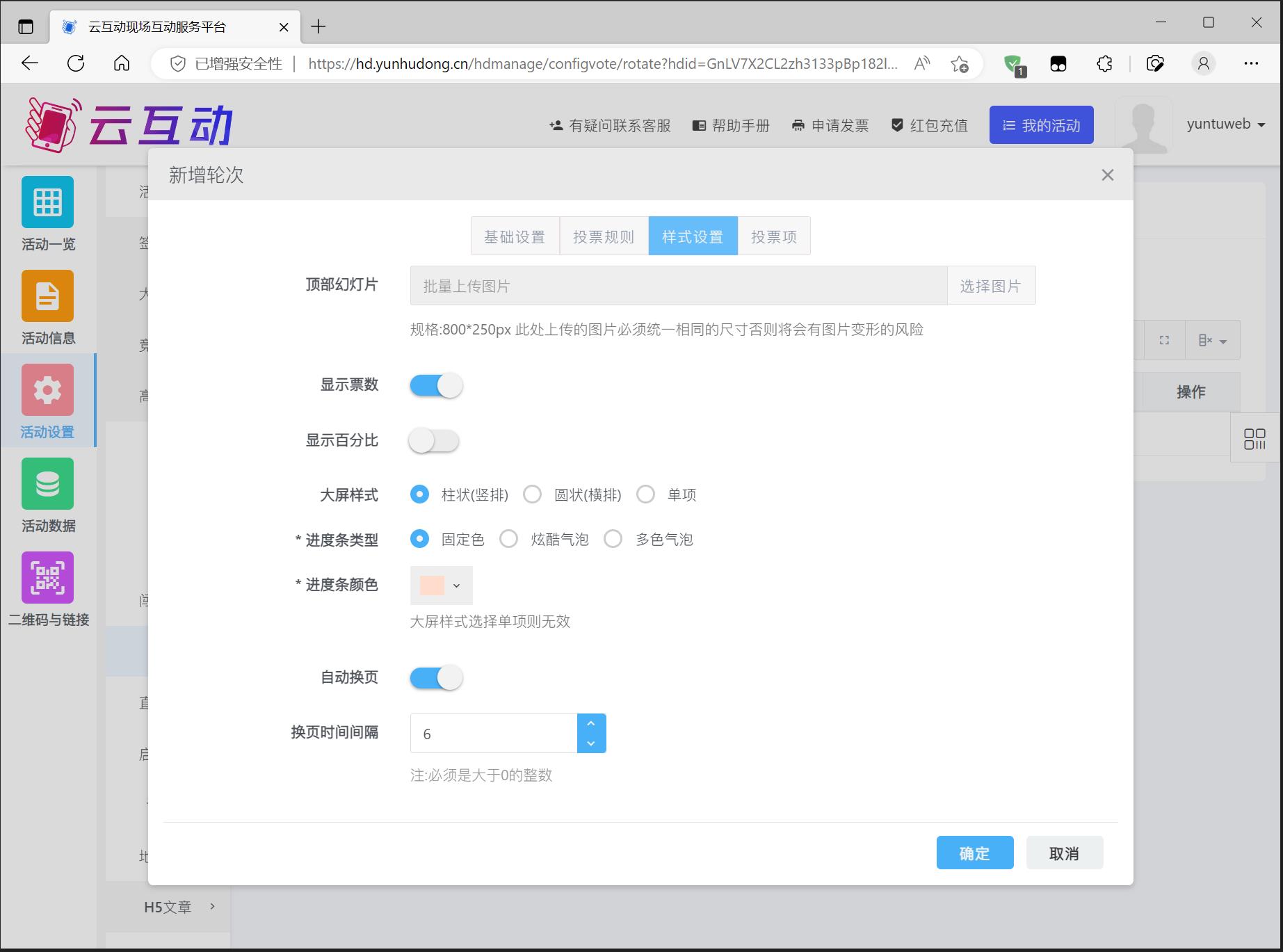Open the yuntuweb user dropdown
The image size is (1283, 952).
click(1225, 124)
